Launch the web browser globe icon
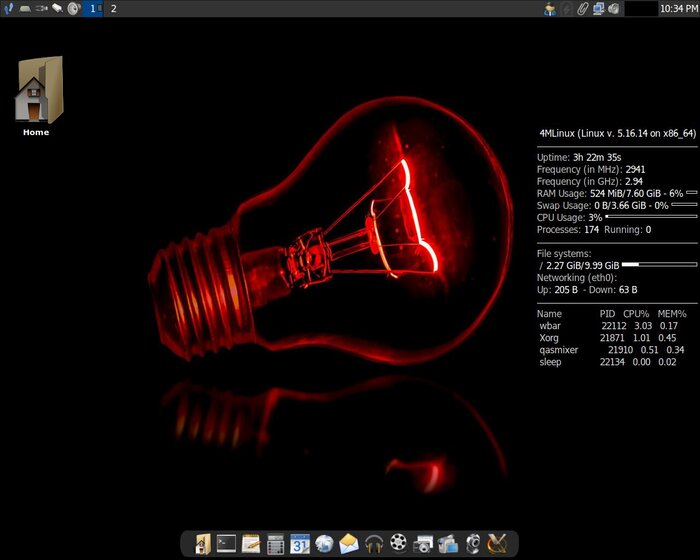700x560 pixels. pyautogui.click(x=325, y=544)
